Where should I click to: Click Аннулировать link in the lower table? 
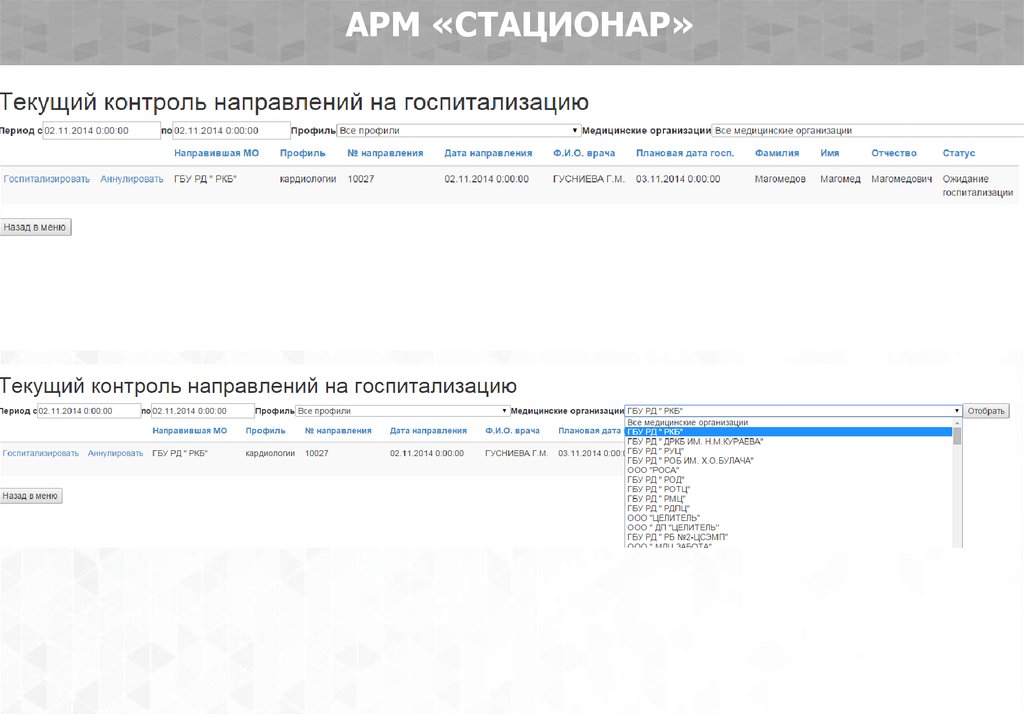115,453
